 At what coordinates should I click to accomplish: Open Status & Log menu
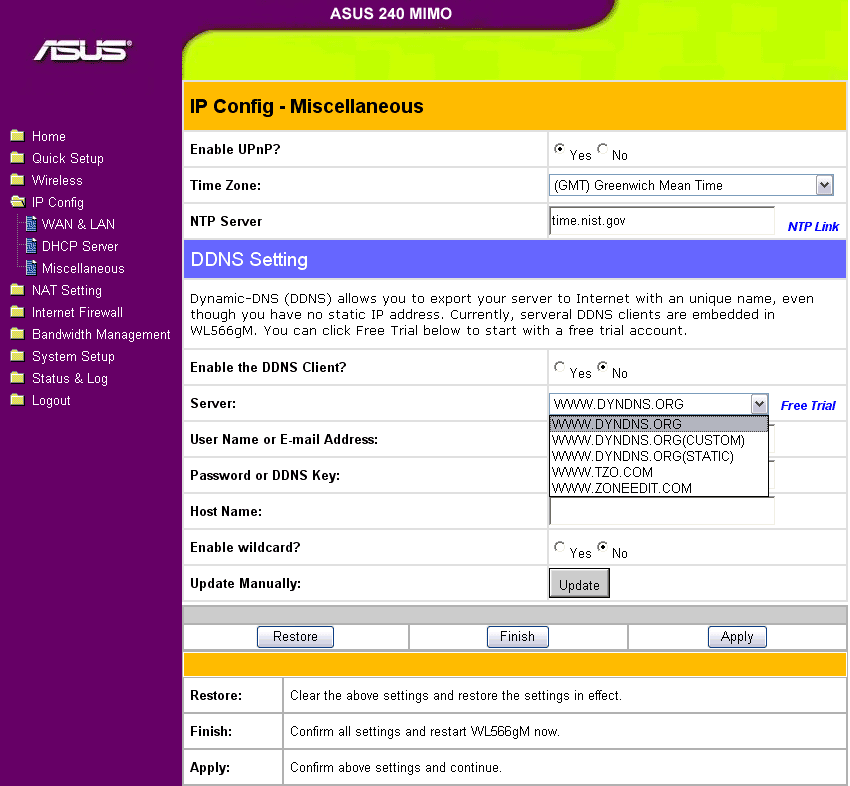[70, 378]
